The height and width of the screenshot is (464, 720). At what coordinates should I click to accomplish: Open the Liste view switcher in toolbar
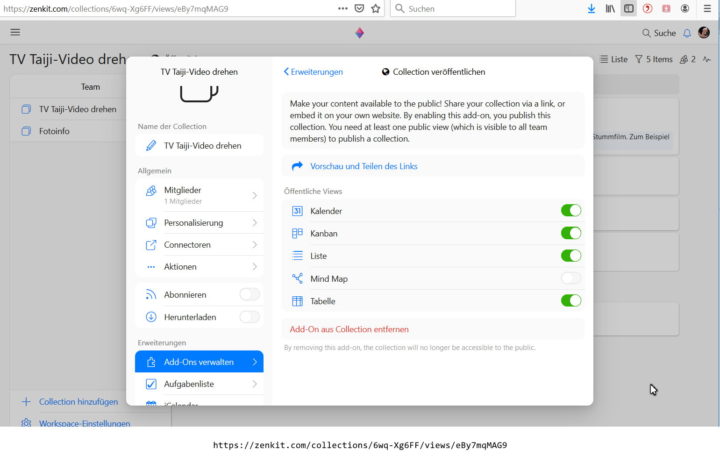click(613, 59)
